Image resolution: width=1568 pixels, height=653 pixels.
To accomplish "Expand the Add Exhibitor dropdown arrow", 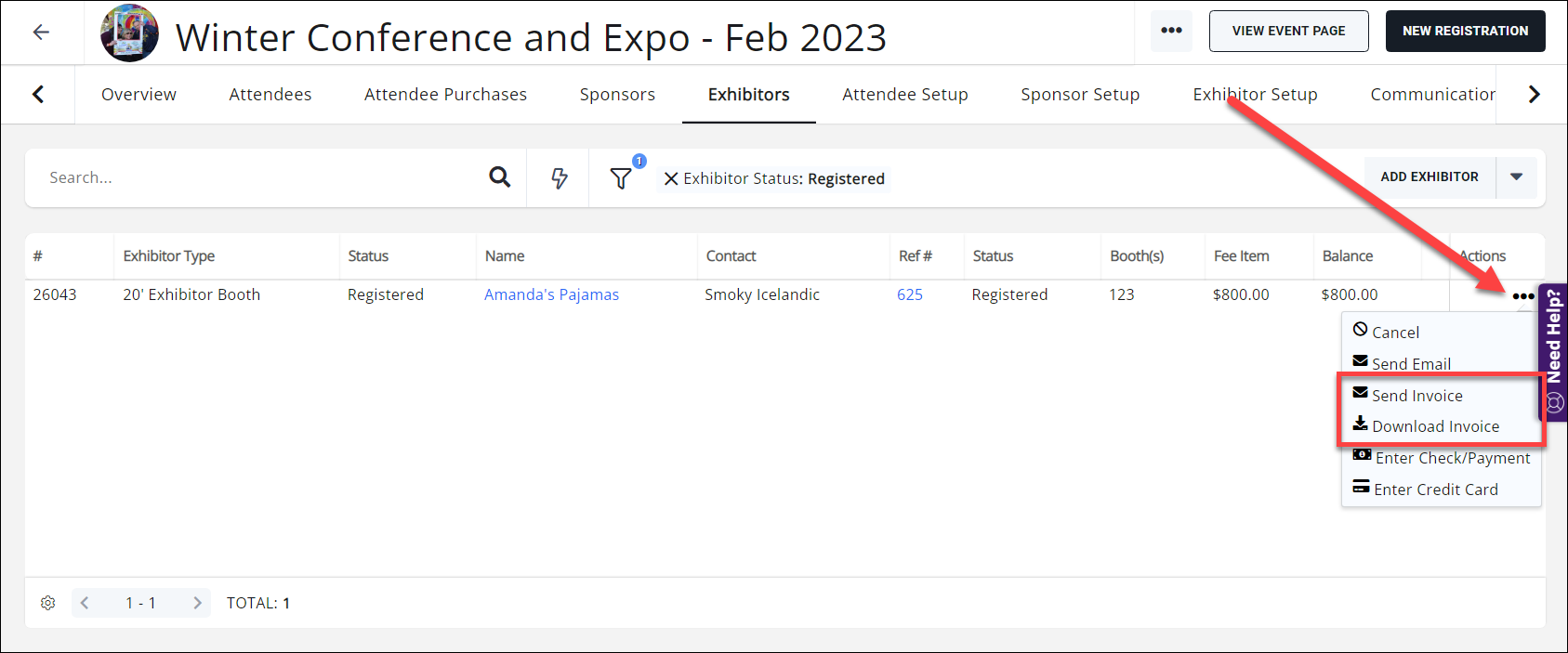I will pyautogui.click(x=1516, y=177).
